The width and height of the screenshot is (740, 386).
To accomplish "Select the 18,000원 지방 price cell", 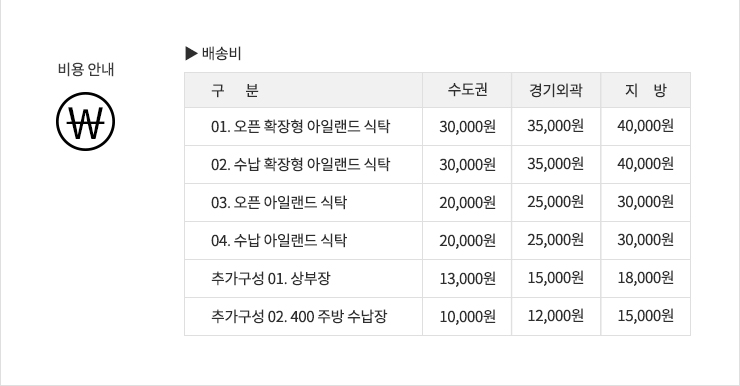I will (x=646, y=278).
